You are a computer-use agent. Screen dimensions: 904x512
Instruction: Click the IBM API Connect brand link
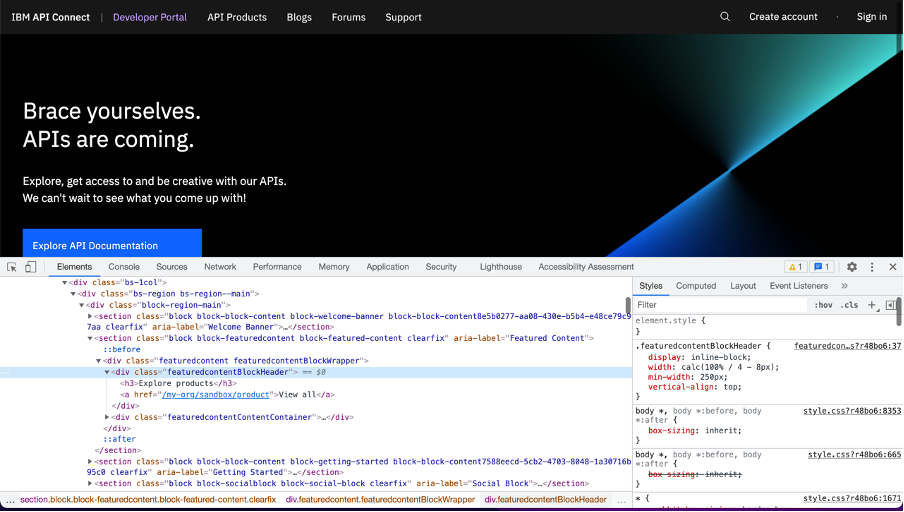(51, 17)
